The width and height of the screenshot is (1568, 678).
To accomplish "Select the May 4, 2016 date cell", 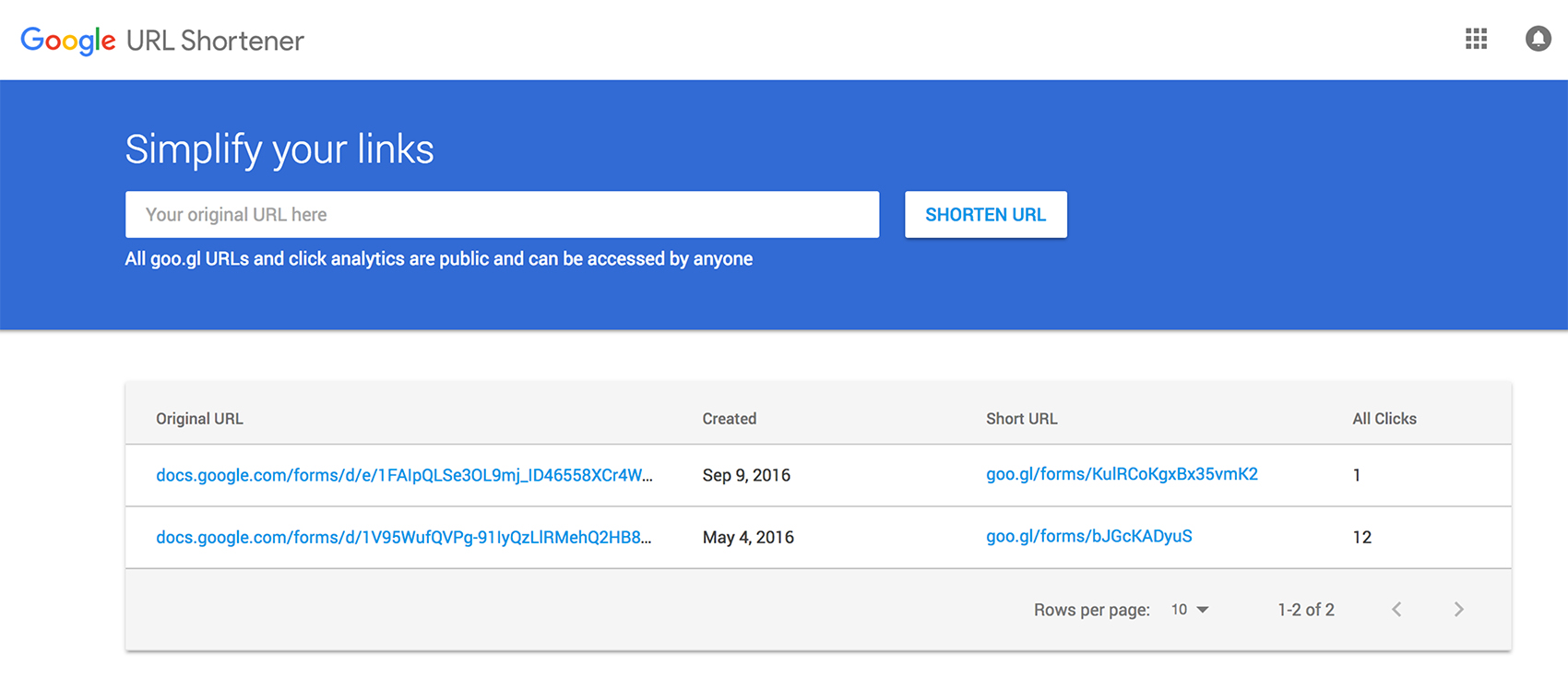I will coord(748,537).
